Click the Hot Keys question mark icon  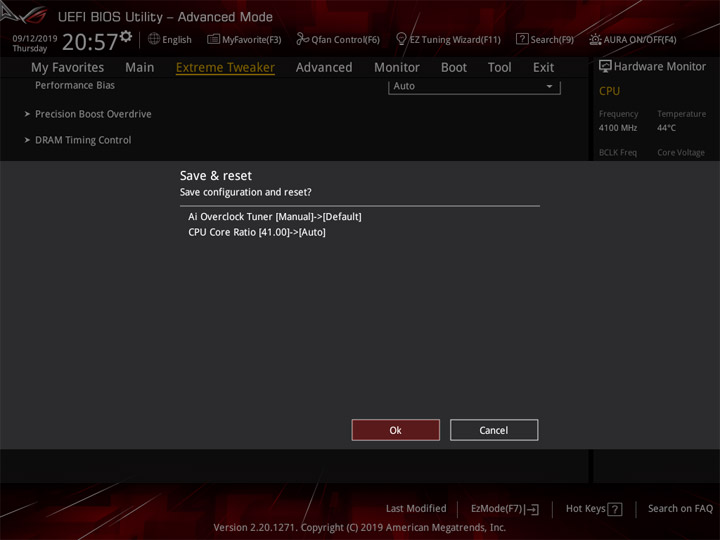[x=615, y=509]
